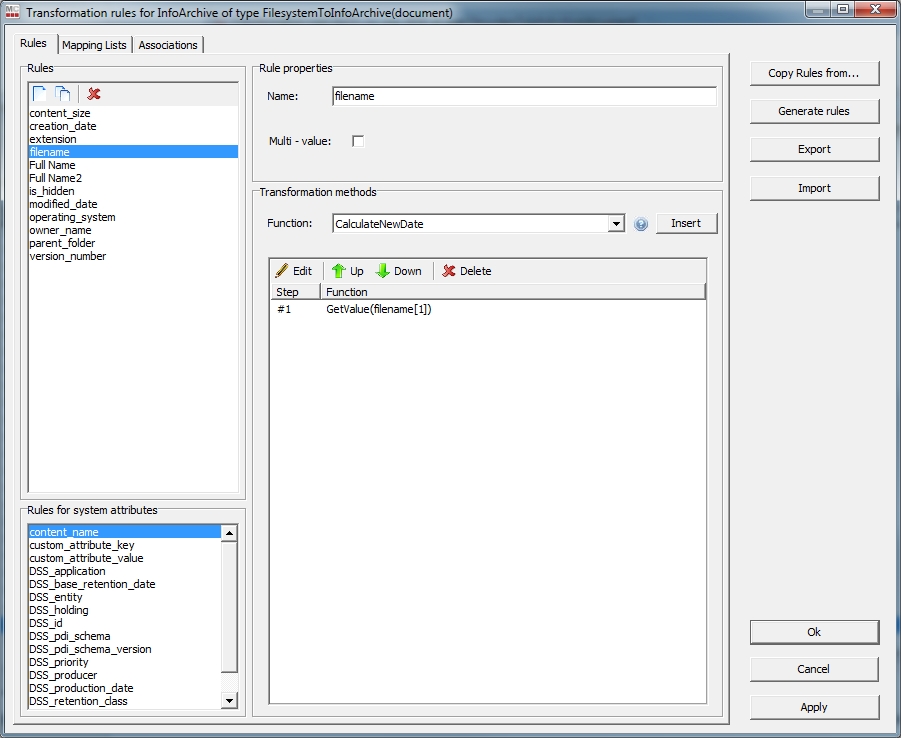901x738 pixels.
Task: Click the Insert button
Action: [x=686, y=223]
